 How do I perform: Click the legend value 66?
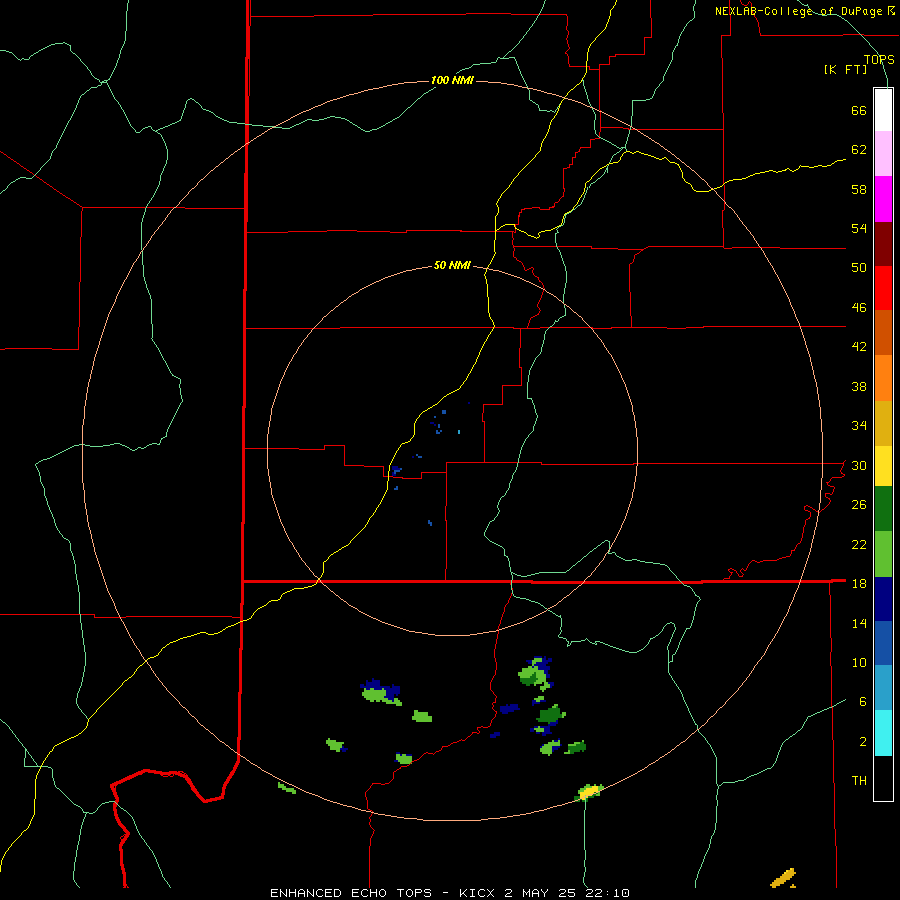tap(859, 110)
